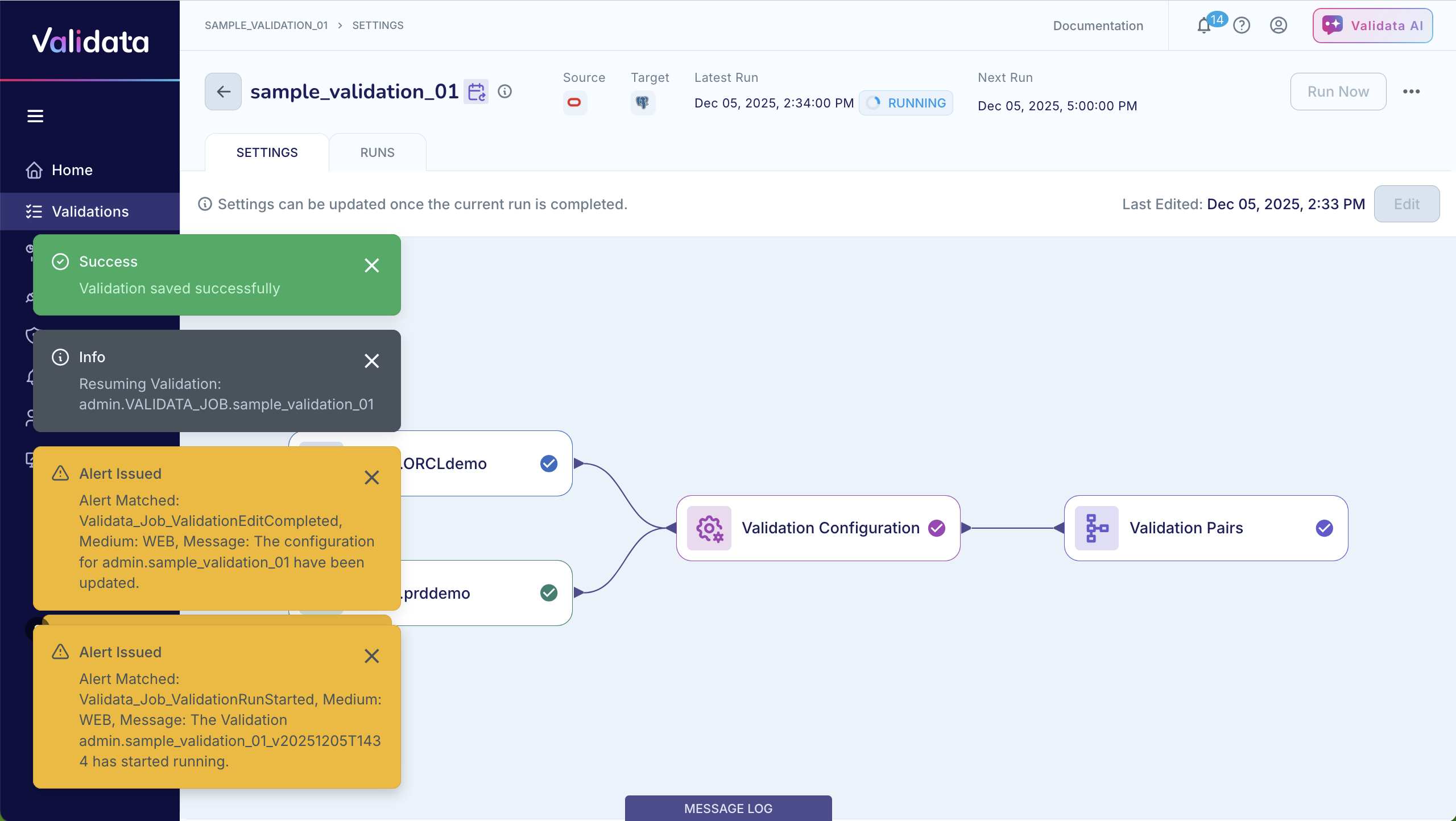
Task: Click the ORCLdemo node checkmark
Action: coord(548,463)
